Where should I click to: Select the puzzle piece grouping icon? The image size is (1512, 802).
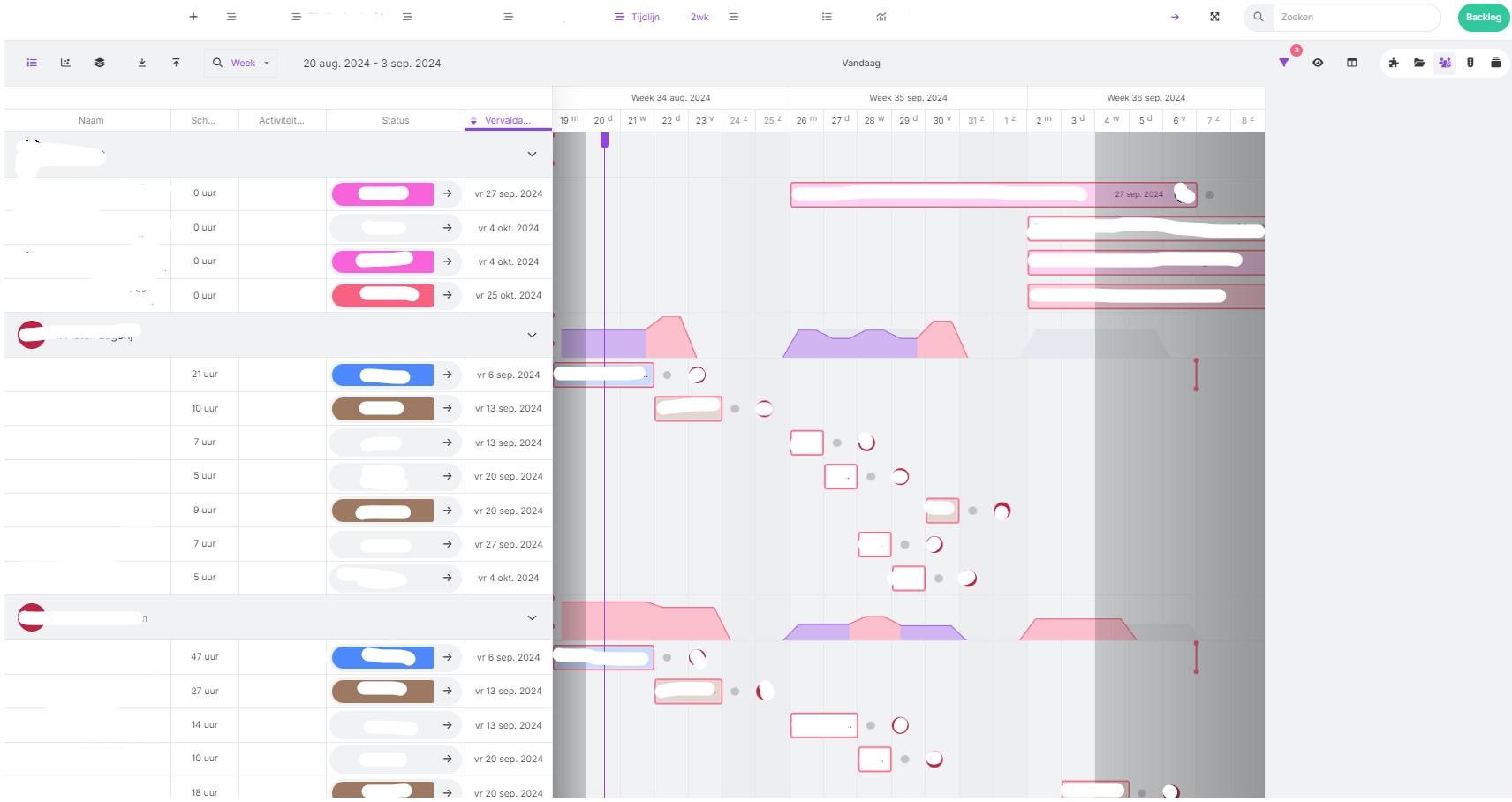point(1394,63)
